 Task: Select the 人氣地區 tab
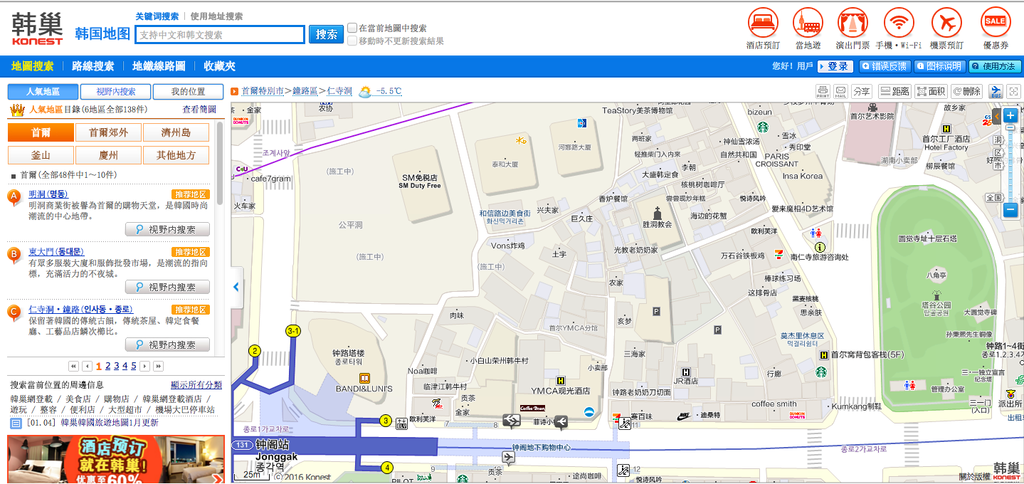tap(43, 91)
